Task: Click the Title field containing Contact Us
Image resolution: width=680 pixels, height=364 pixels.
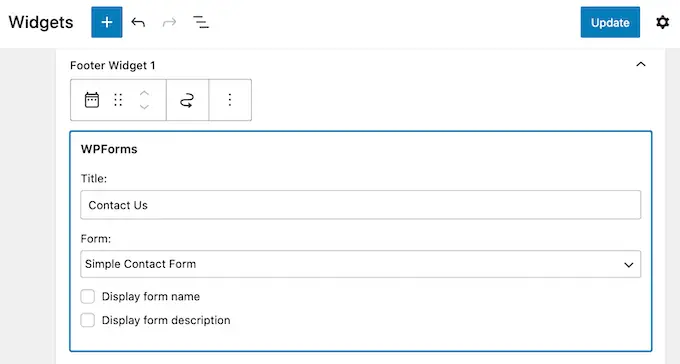Action: pyautogui.click(x=360, y=205)
